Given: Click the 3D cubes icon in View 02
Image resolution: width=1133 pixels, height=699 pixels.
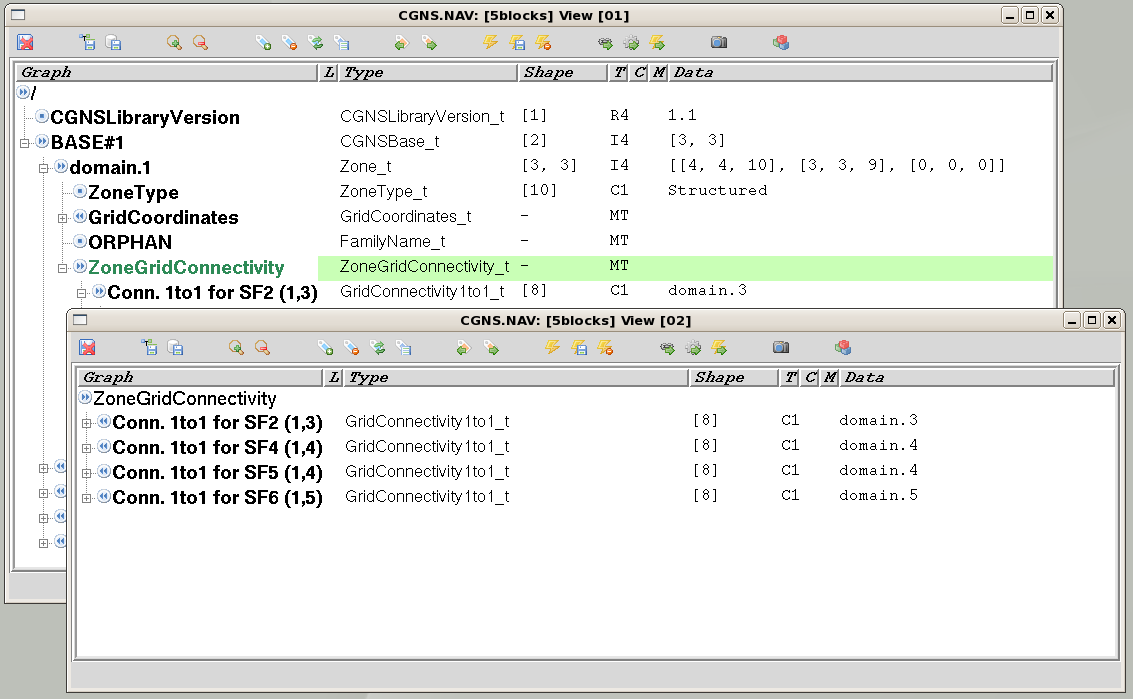Looking at the screenshot, I should (843, 348).
